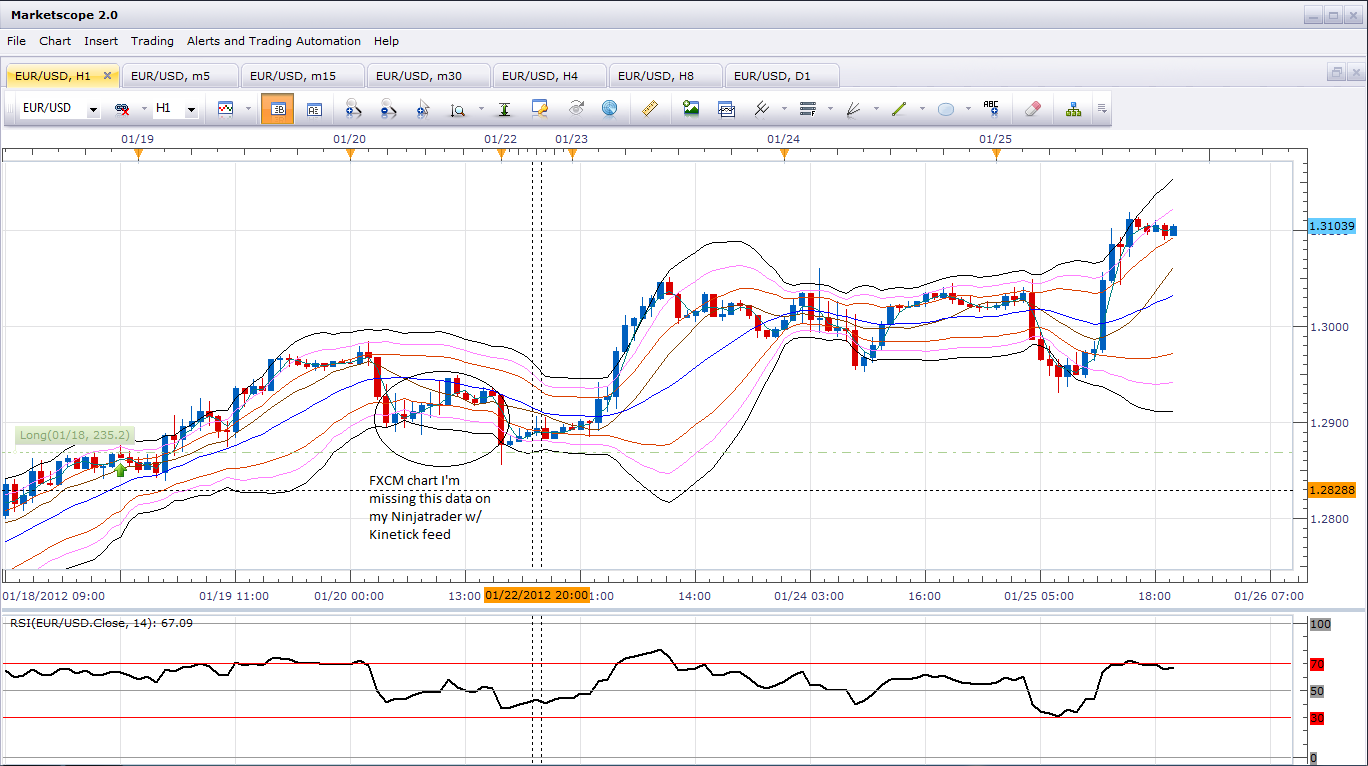Close the EUR/USD, H1 tab
1368x766 pixels.
coord(108,75)
